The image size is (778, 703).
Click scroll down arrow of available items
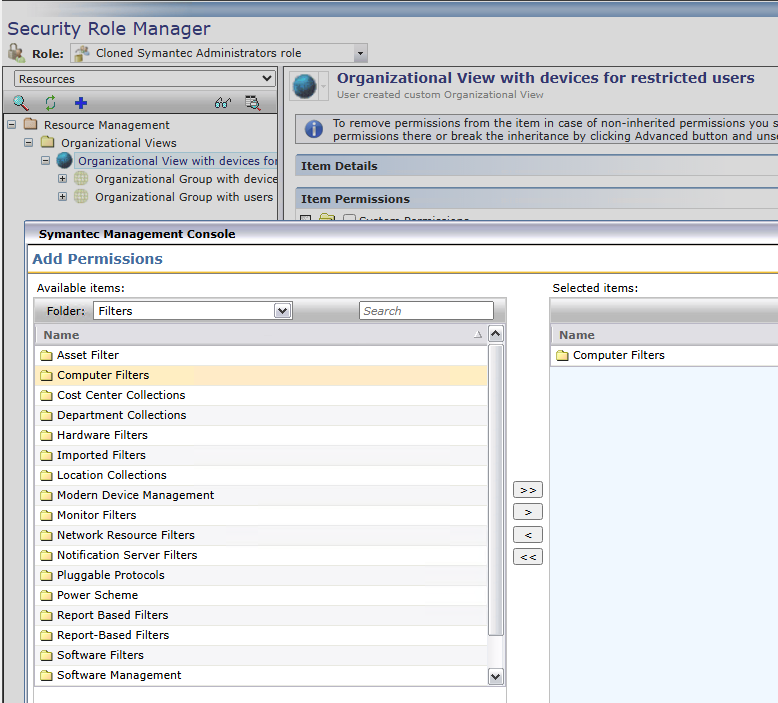point(496,676)
